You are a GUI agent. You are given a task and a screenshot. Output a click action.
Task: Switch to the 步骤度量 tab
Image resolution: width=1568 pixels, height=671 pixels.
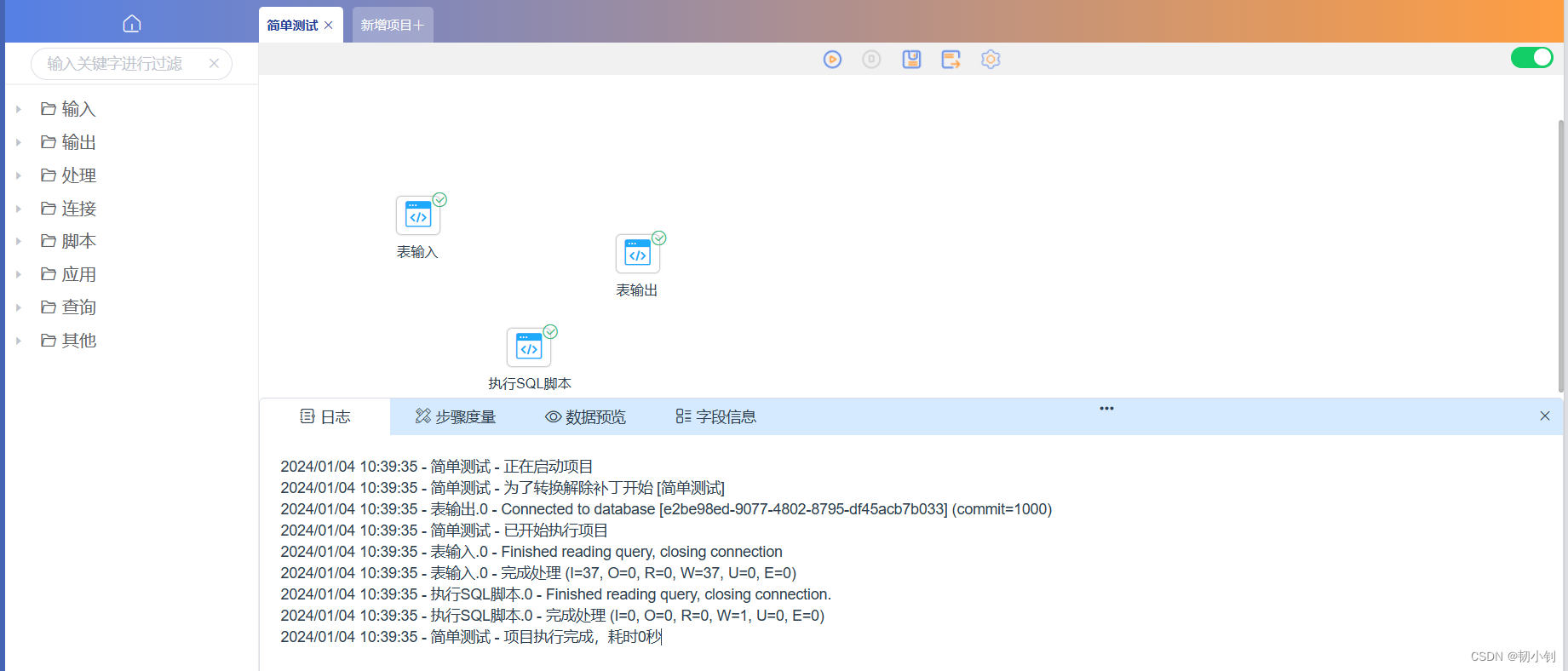point(456,416)
